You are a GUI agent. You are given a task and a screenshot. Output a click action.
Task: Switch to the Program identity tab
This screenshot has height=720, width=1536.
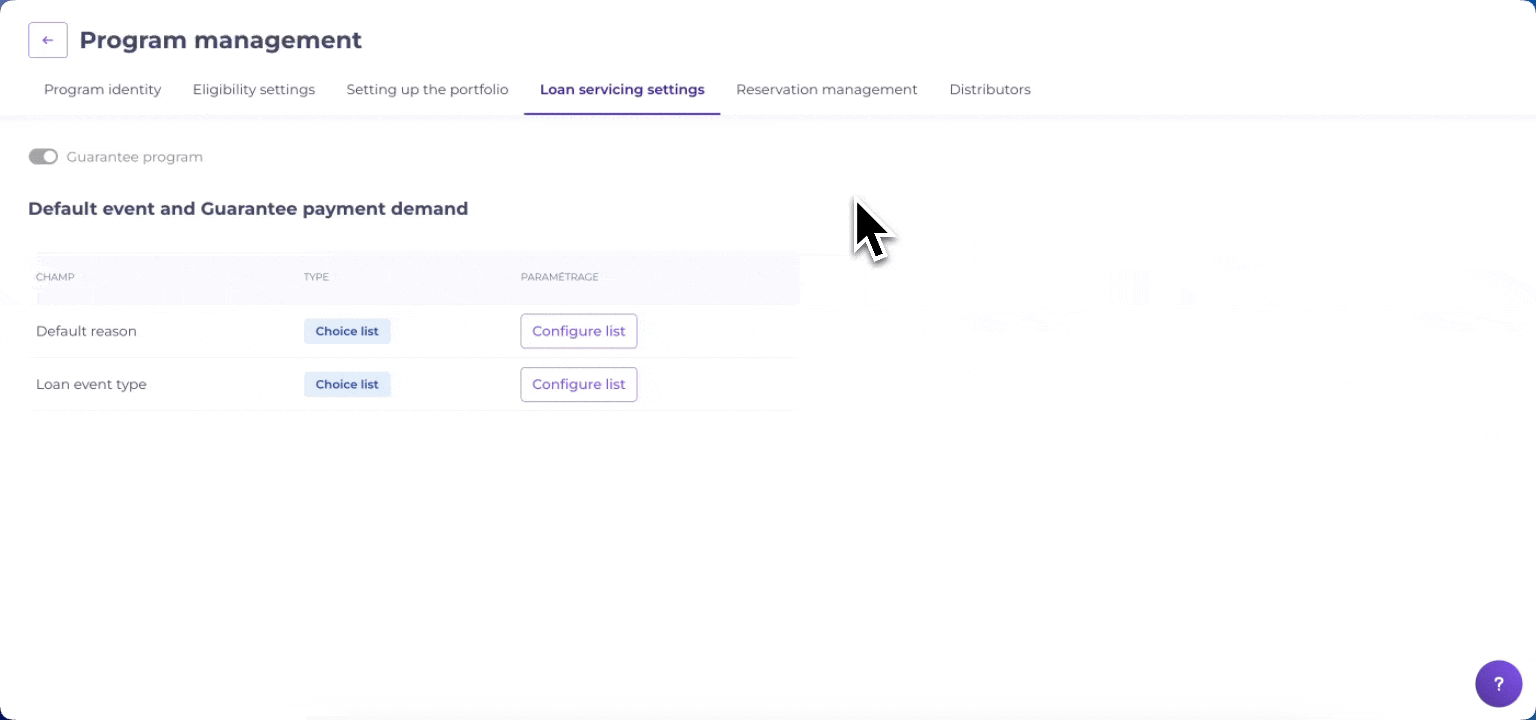tap(102, 90)
